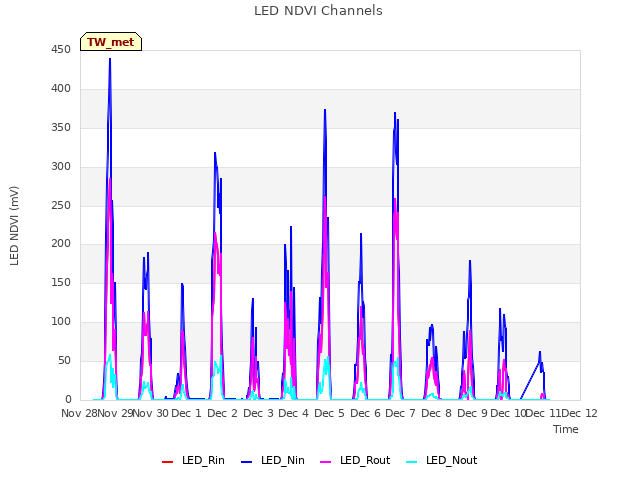Click the 250 y-axis tick label
The width and height of the screenshot is (640, 480).
click(x=61, y=206)
